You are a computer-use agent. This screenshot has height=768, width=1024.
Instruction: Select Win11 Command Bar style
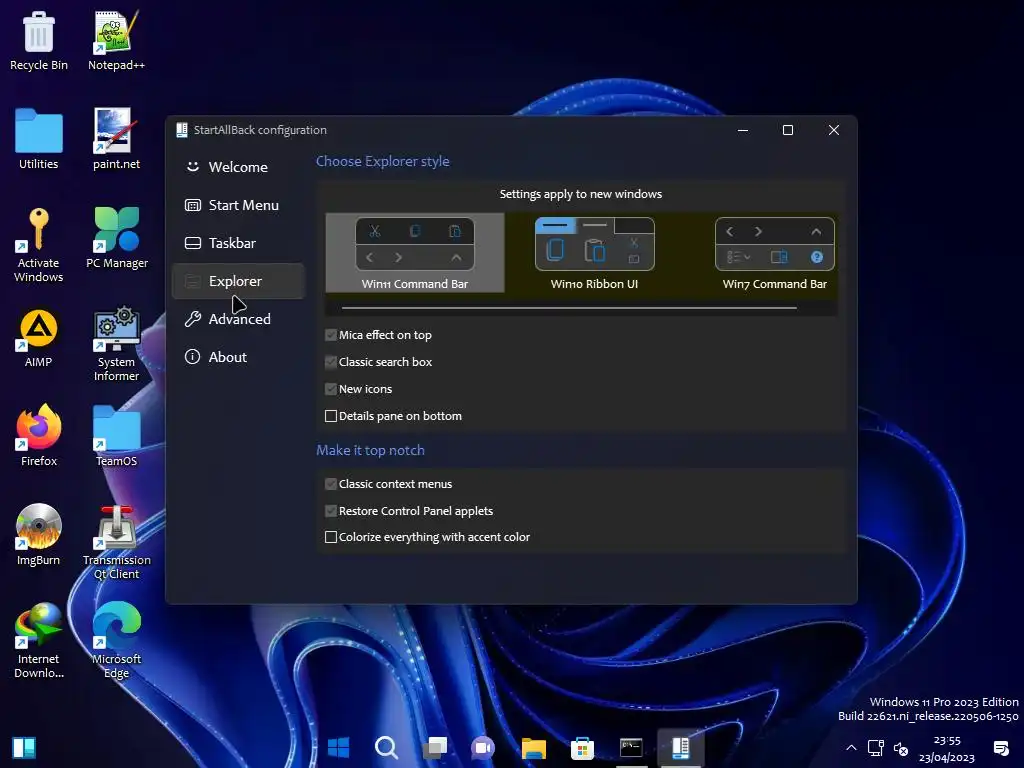pyautogui.click(x=415, y=253)
